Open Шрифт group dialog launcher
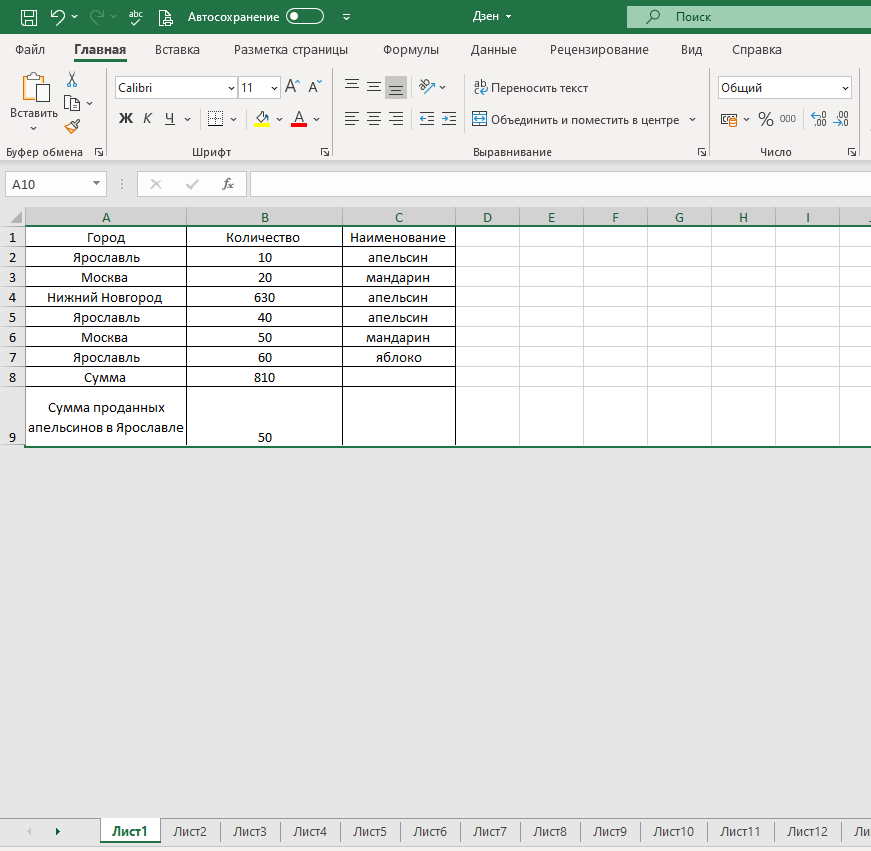The width and height of the screenshot is (871, 851). (325, 152)
